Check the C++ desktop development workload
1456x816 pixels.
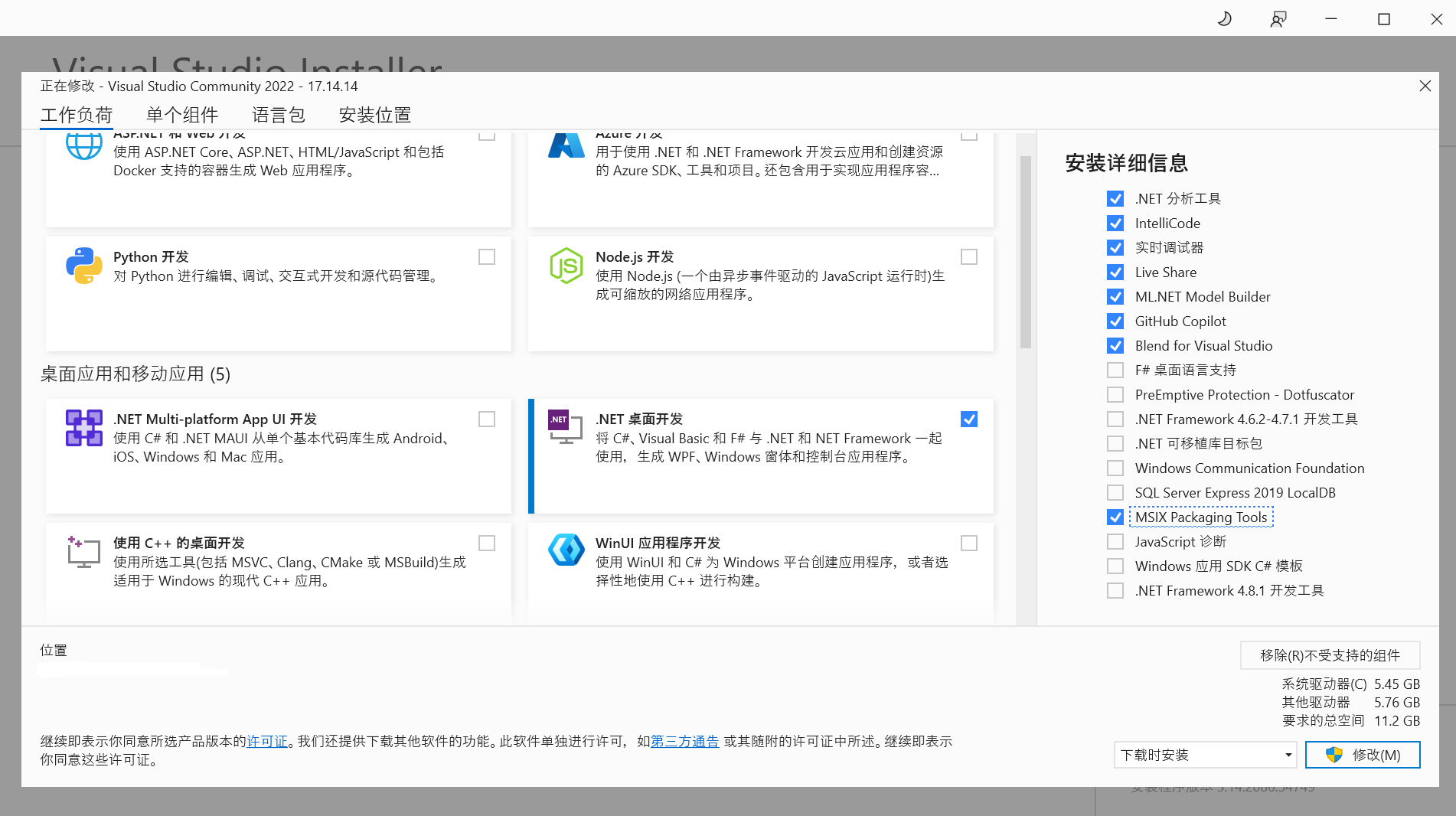pos(487,543)
